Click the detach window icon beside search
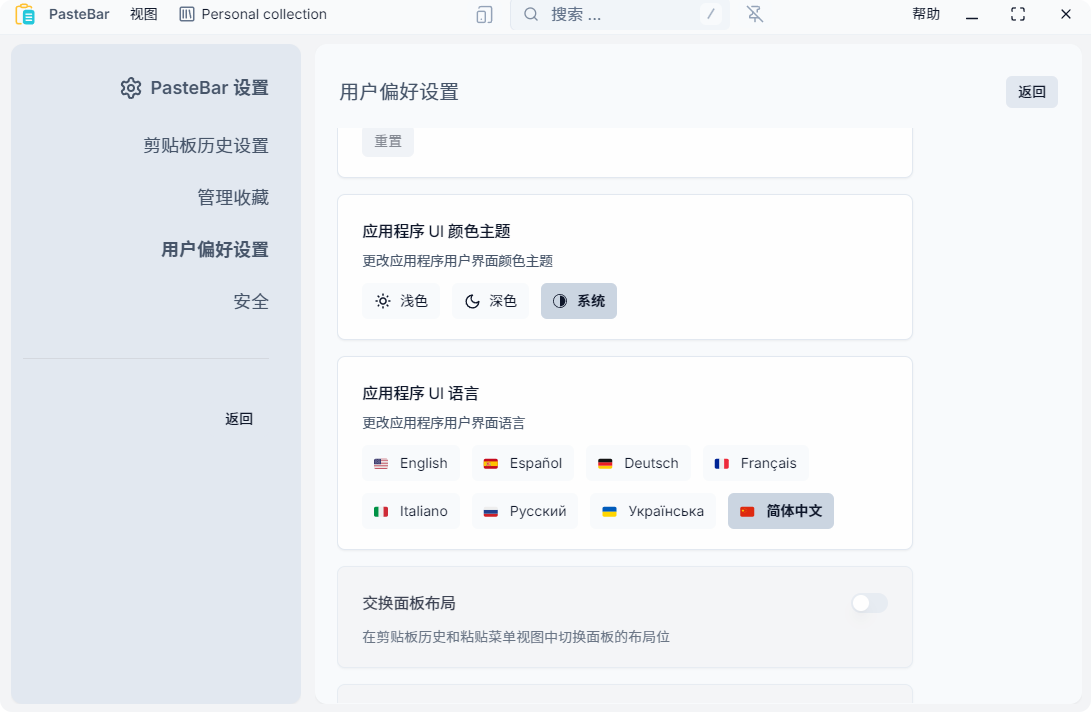Image resolution: width=1091 pixels, height=712 pixels. [x=483, y=14]
